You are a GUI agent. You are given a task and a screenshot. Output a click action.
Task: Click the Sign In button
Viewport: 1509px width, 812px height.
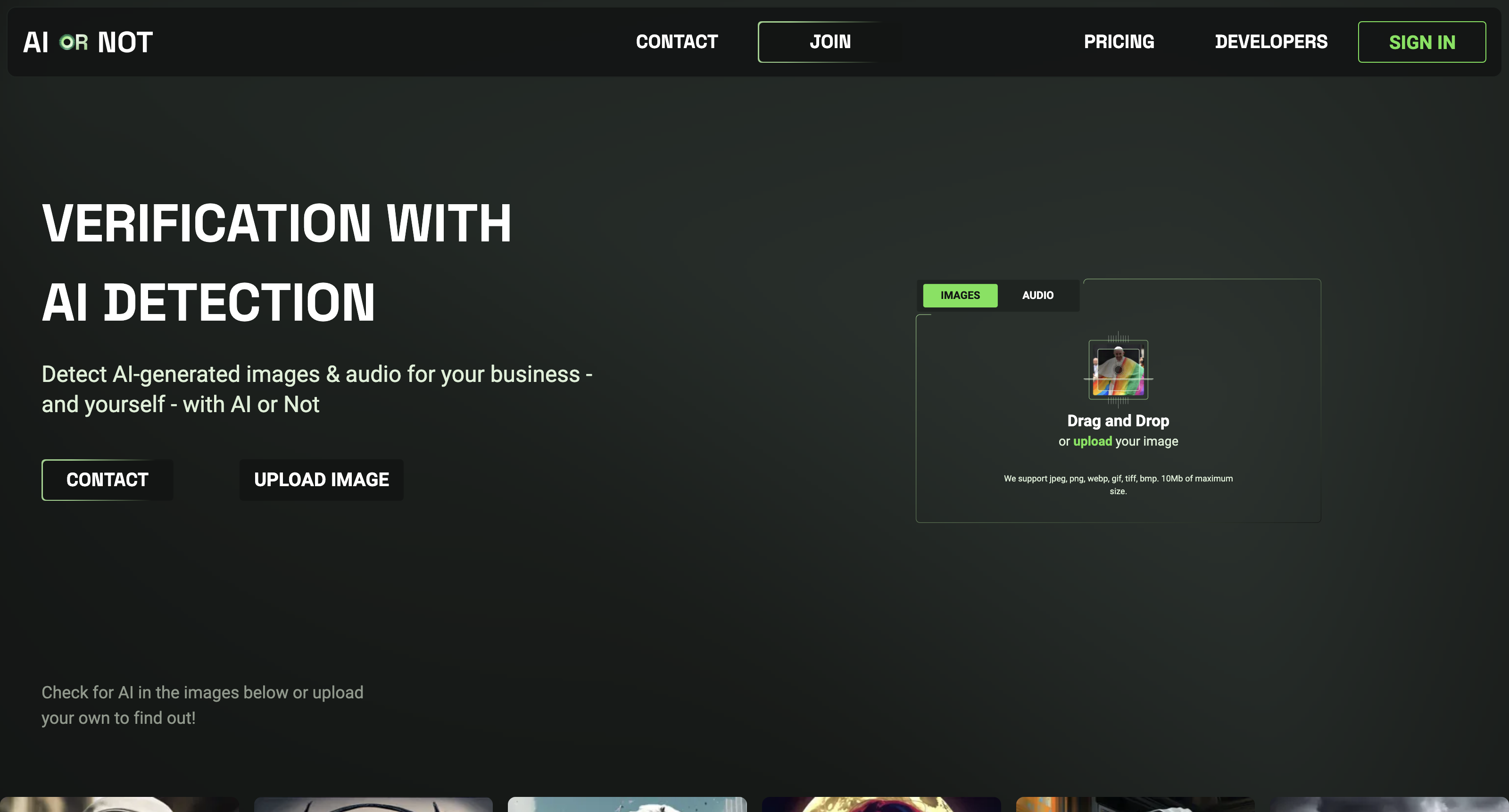1422,42
